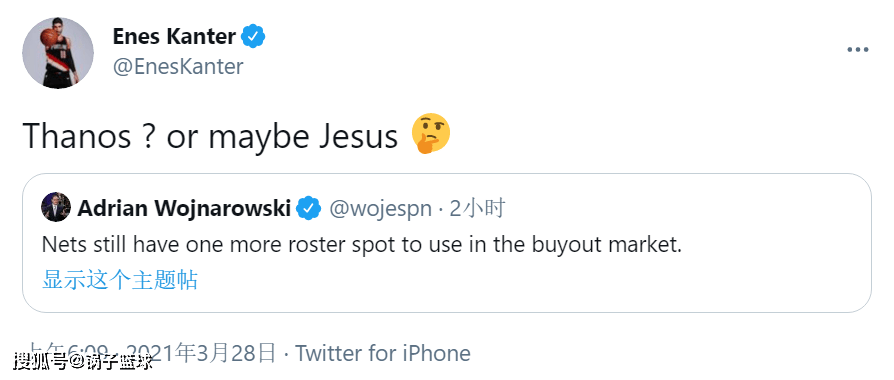Image resolution: width=894 pixels, height=380 pixels.
Task: Open the @EnesKanter handle link
Action: [178, 67]
